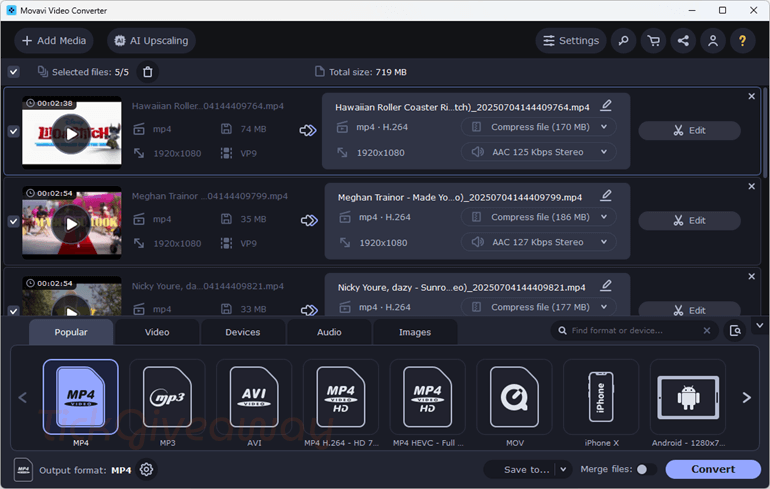Click the detect device icon beside search
Image resolution: width=770 pixels, height=489 pixels.
pos(735,330)
